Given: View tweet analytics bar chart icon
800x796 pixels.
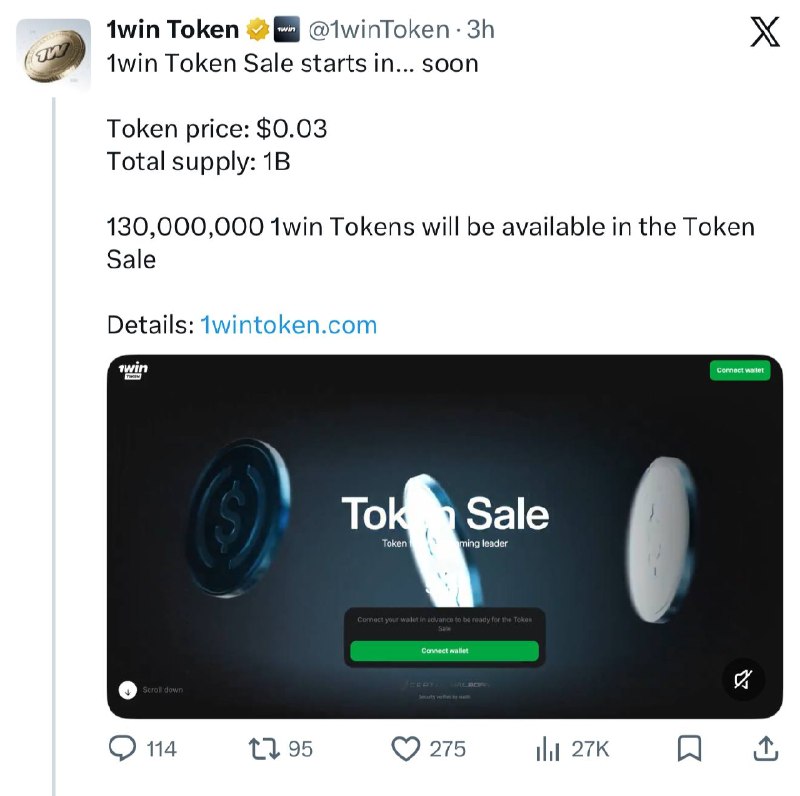Looking at the screenshot, I should point(547,749).
